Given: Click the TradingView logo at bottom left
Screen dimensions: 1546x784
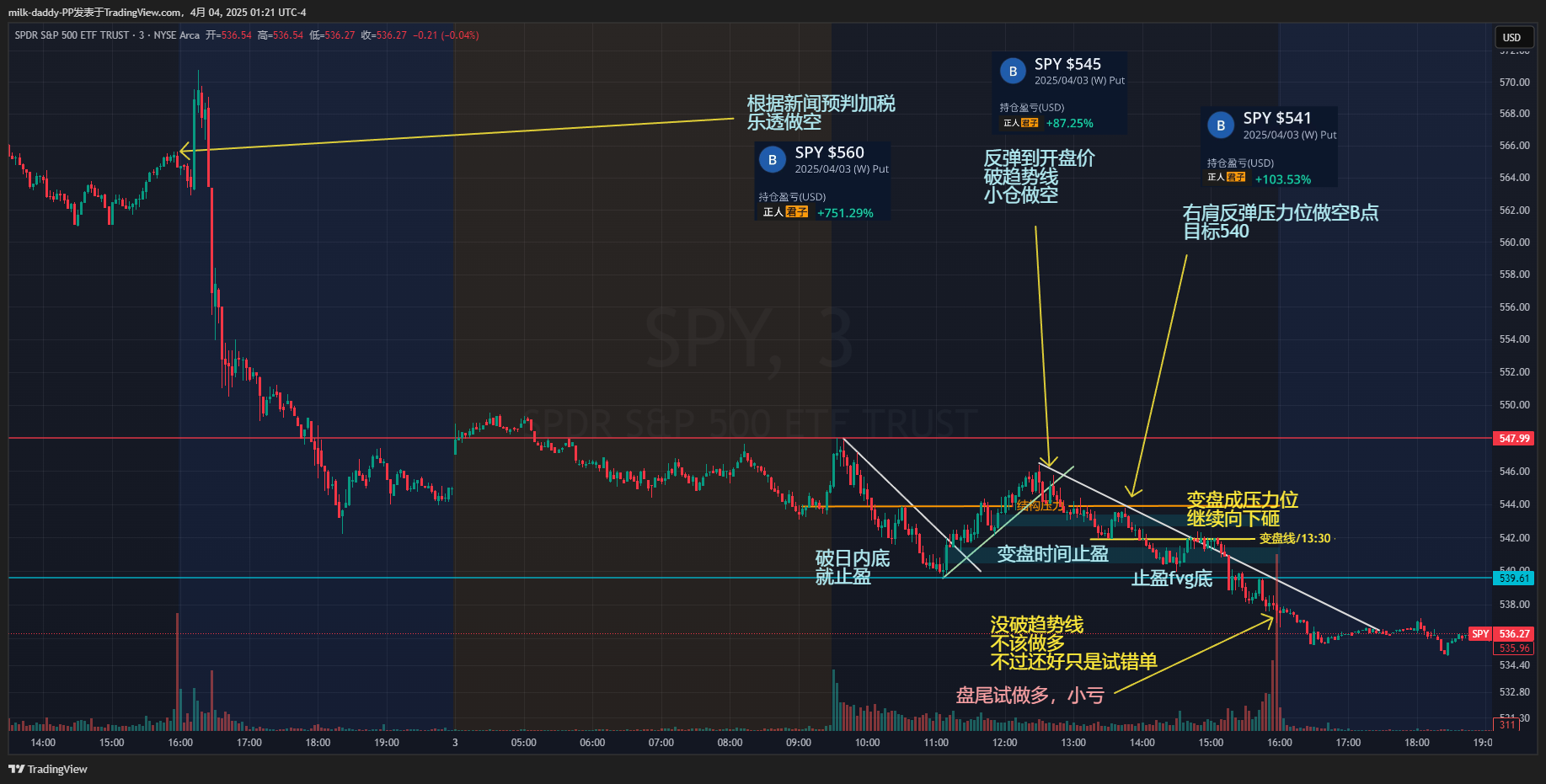Looking at the screenshot, I should [48, 769].
